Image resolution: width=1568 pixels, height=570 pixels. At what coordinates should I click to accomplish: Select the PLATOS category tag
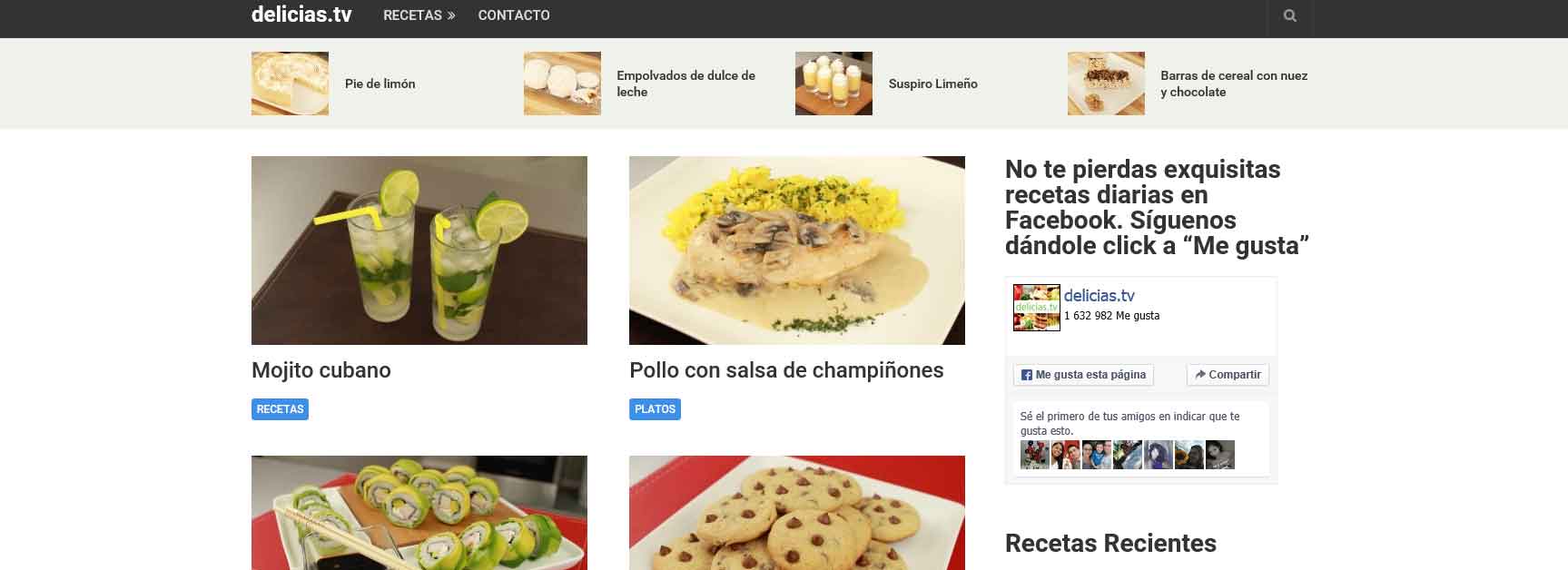pos(655,409)
